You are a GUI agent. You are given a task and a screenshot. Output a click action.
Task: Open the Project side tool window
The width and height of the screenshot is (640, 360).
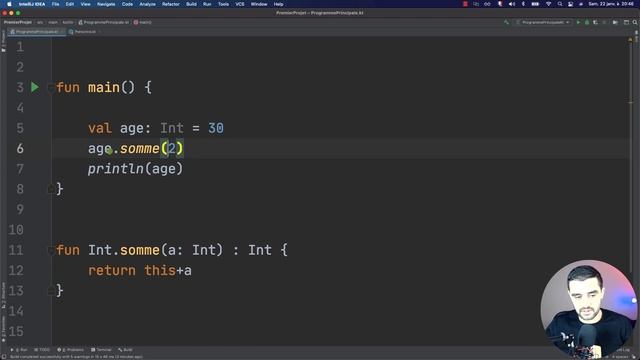(x=3, y=41)
